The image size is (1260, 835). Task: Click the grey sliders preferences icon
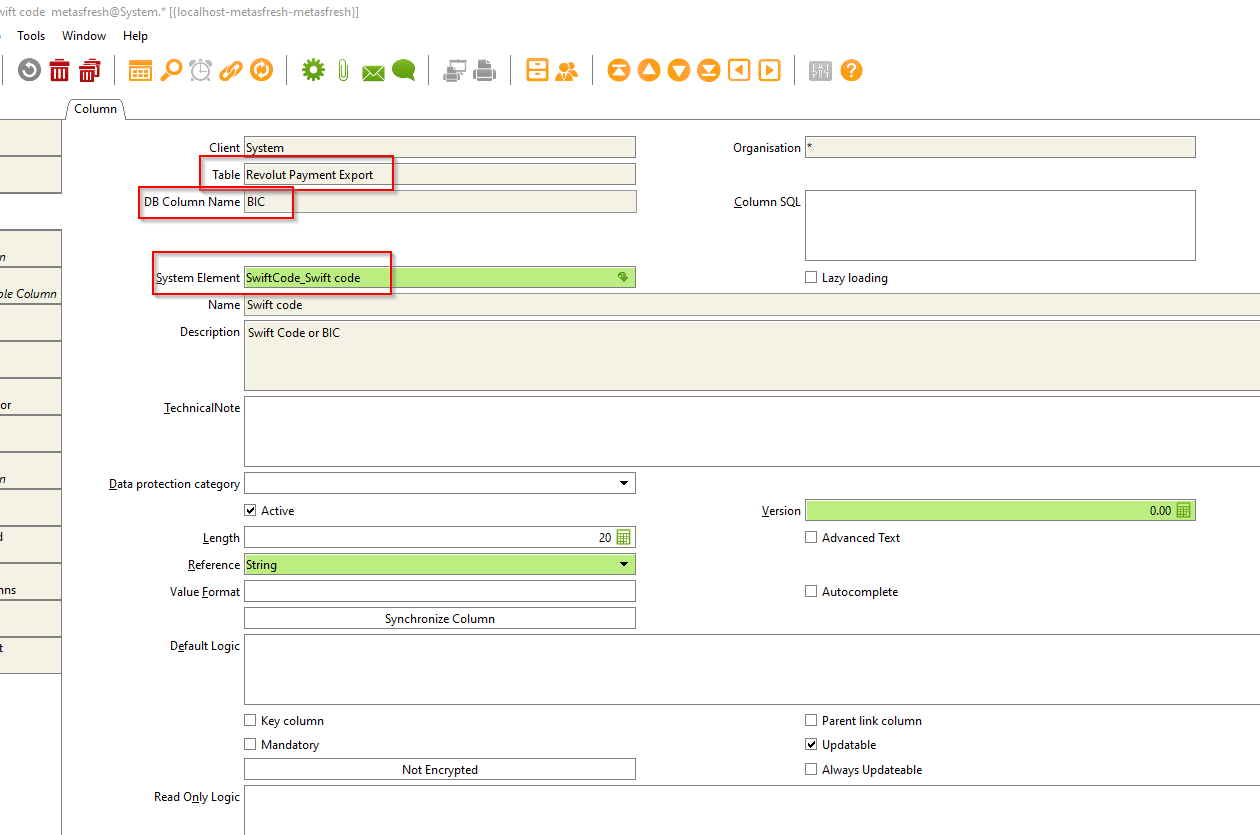point(820,70)
